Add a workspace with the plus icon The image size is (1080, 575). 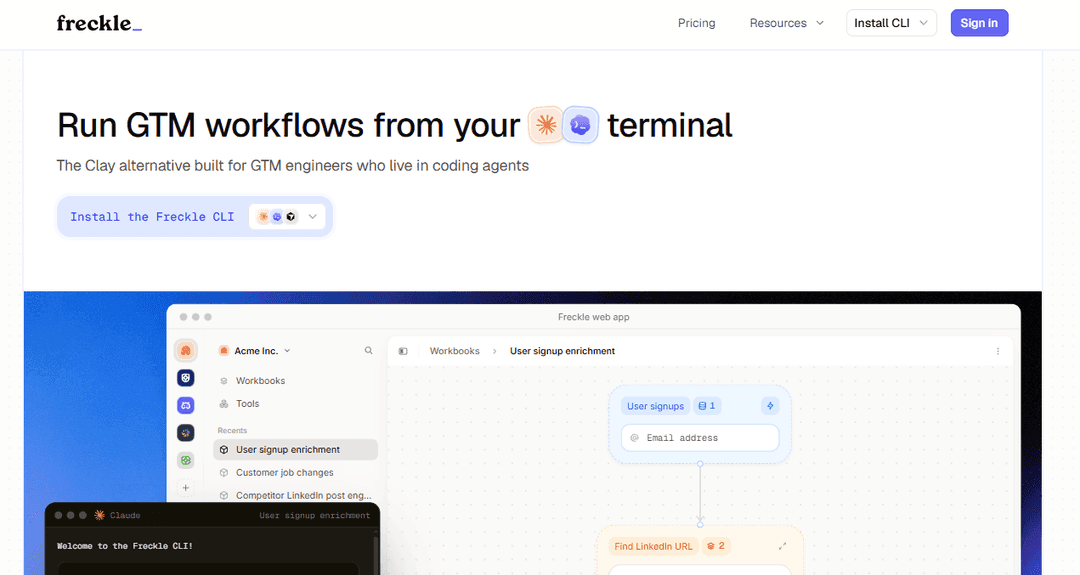[185, 488]
